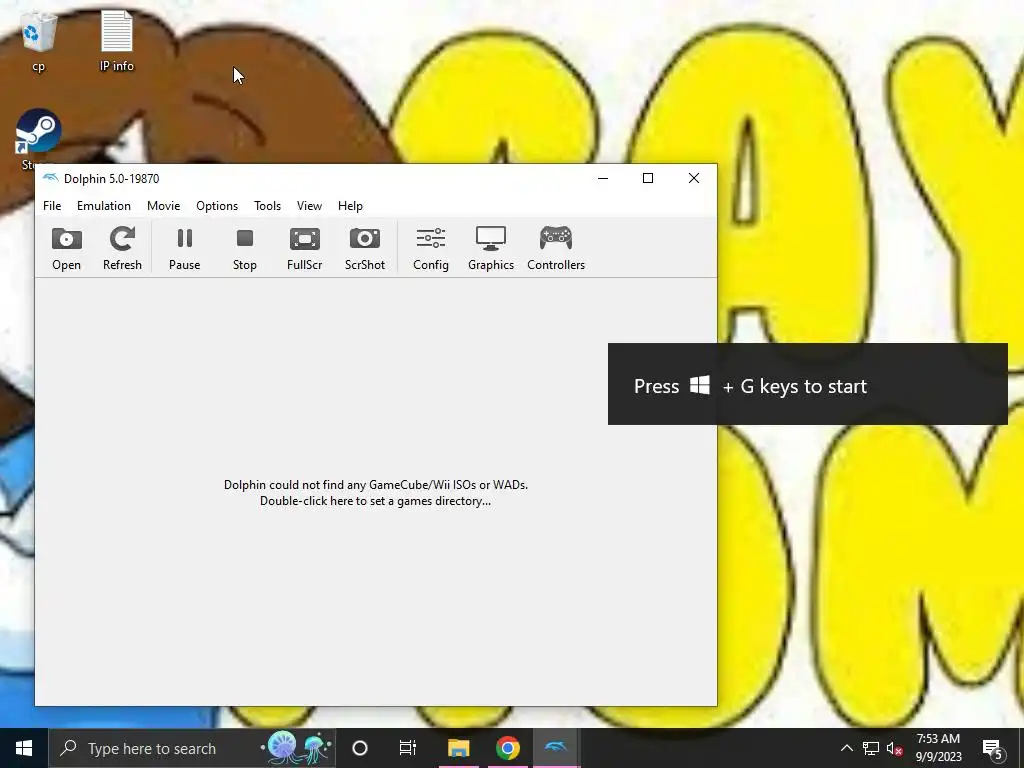The width and height of the screenshot is (1024, 768).
Task: Click the Win+G keys to start notification
Action: tap(808, 384)
